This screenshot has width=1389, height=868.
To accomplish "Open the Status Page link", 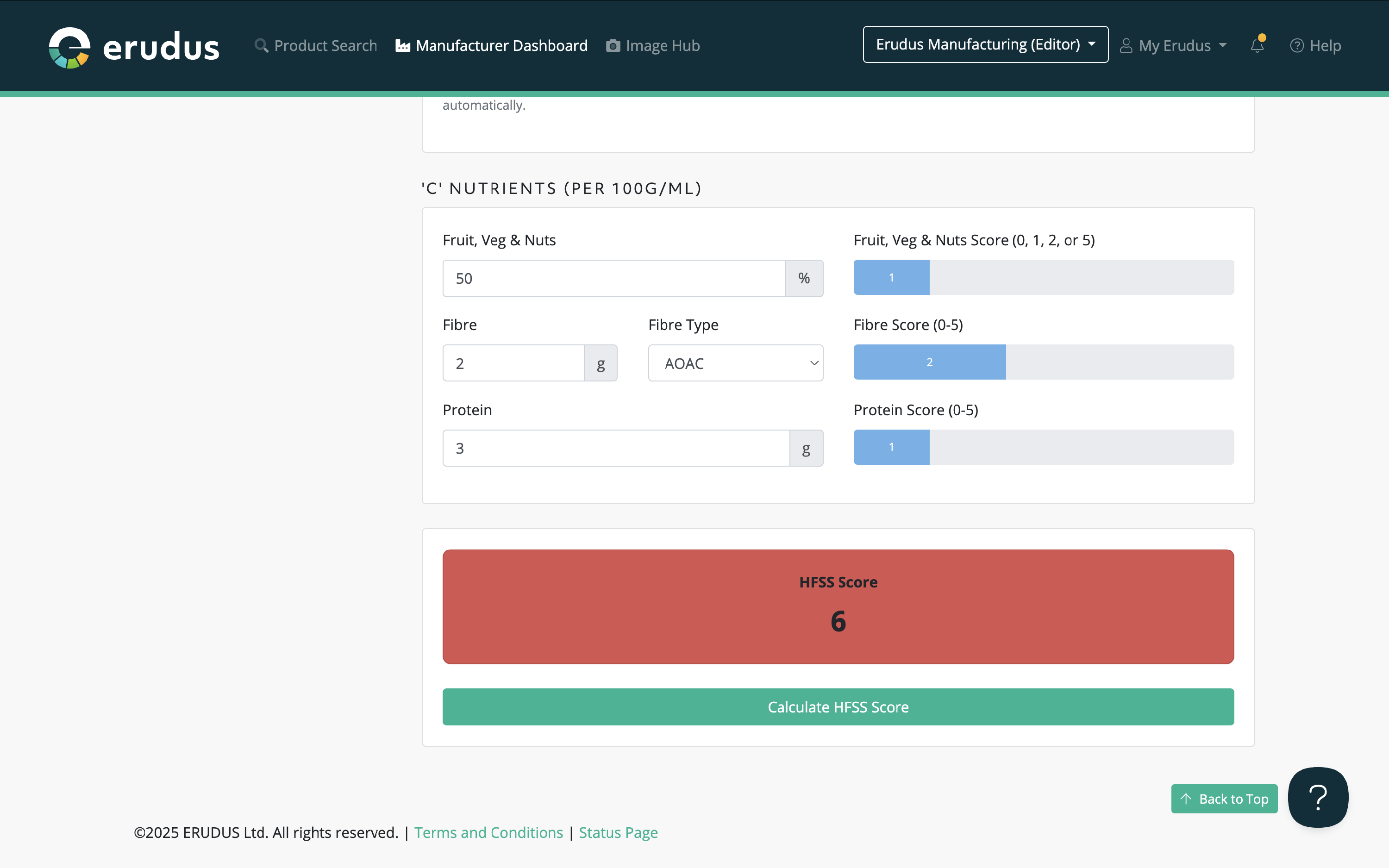I will (618, 832).
